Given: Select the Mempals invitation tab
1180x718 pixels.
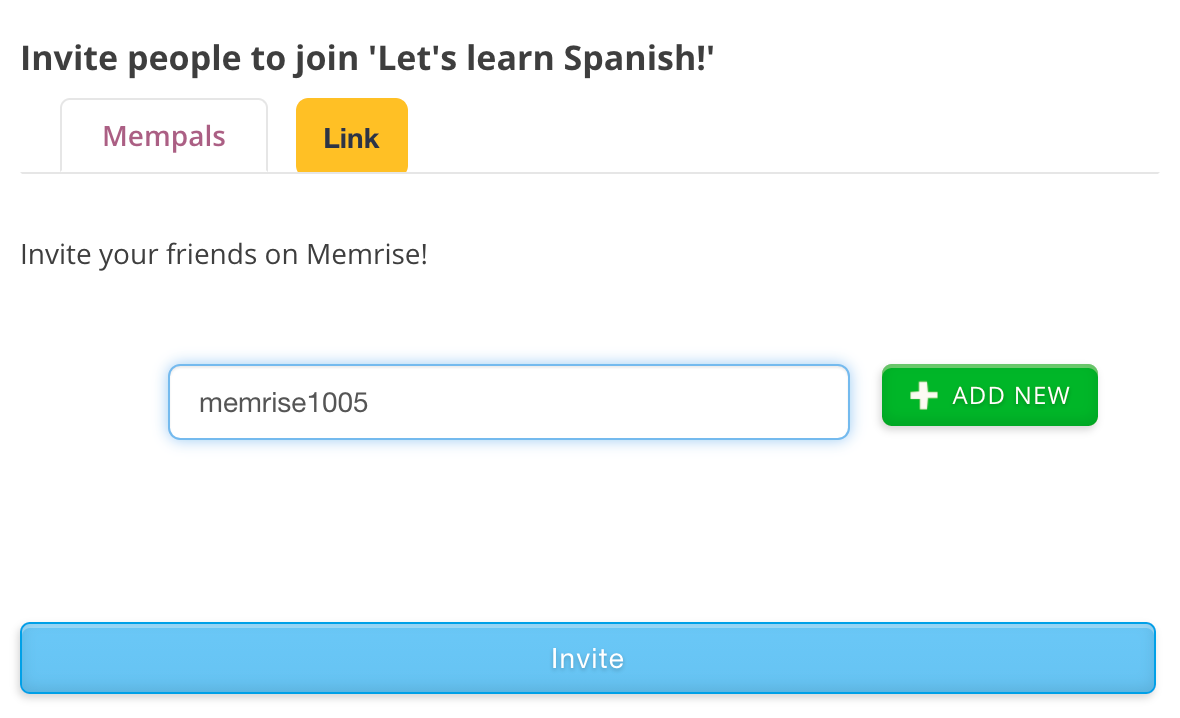Looking at the screenshot, I should (164, 136).
